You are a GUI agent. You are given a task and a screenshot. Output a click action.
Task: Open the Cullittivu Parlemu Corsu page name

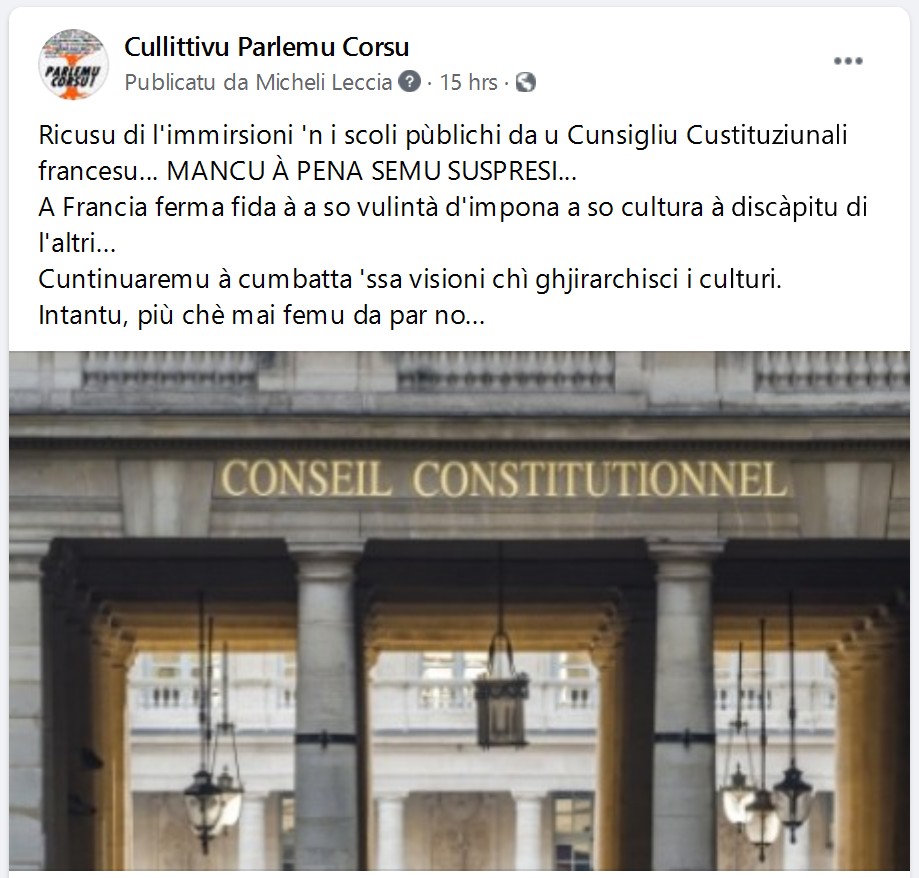point(267,47)
